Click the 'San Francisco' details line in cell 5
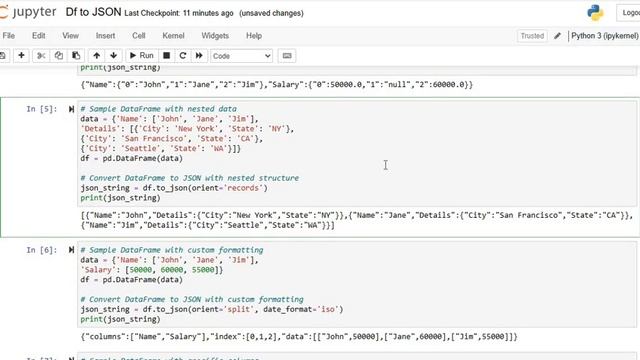The height and width of the screenshot is (360, 640). point(172,138)
